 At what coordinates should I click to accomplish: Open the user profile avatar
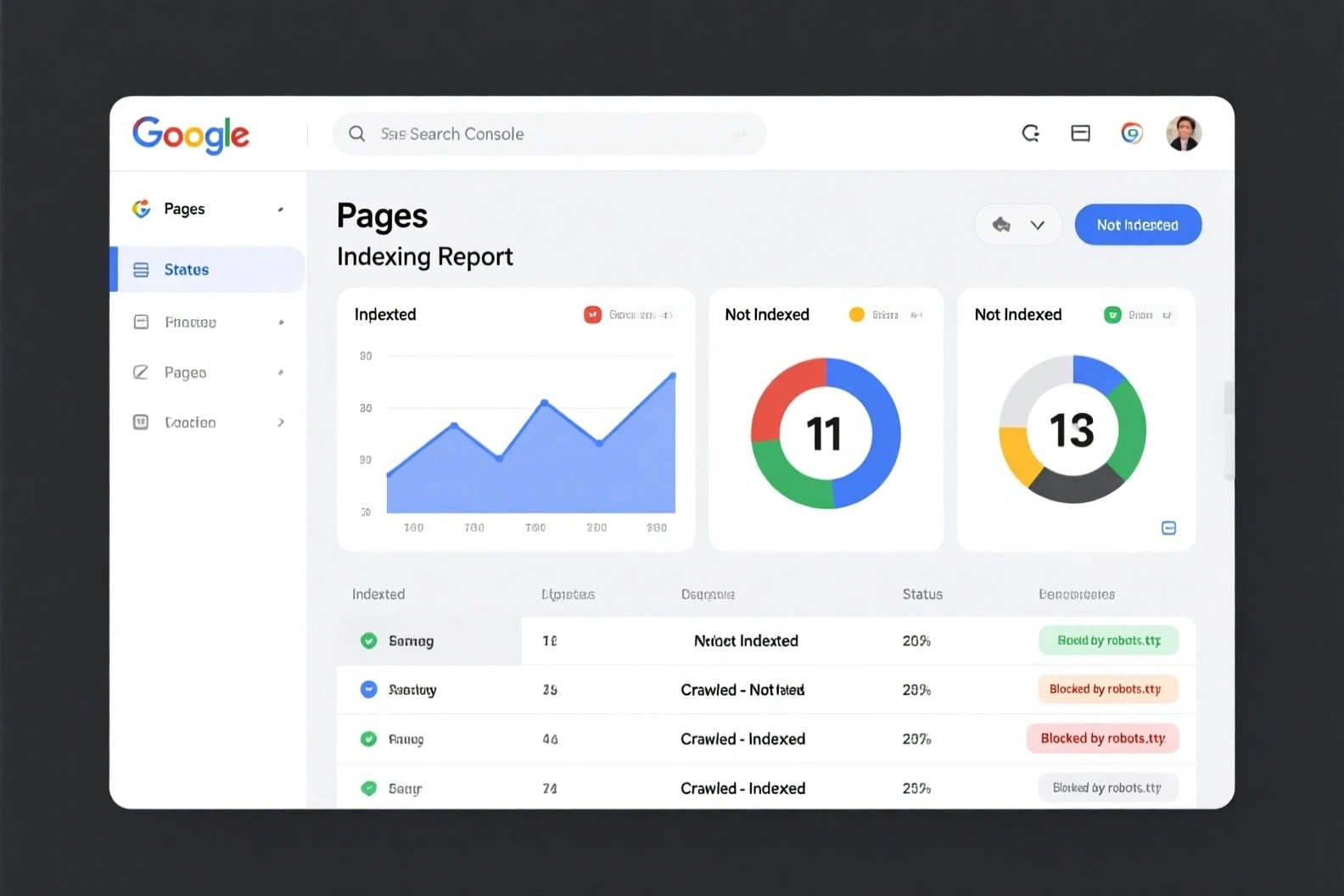click(1183, 133)
